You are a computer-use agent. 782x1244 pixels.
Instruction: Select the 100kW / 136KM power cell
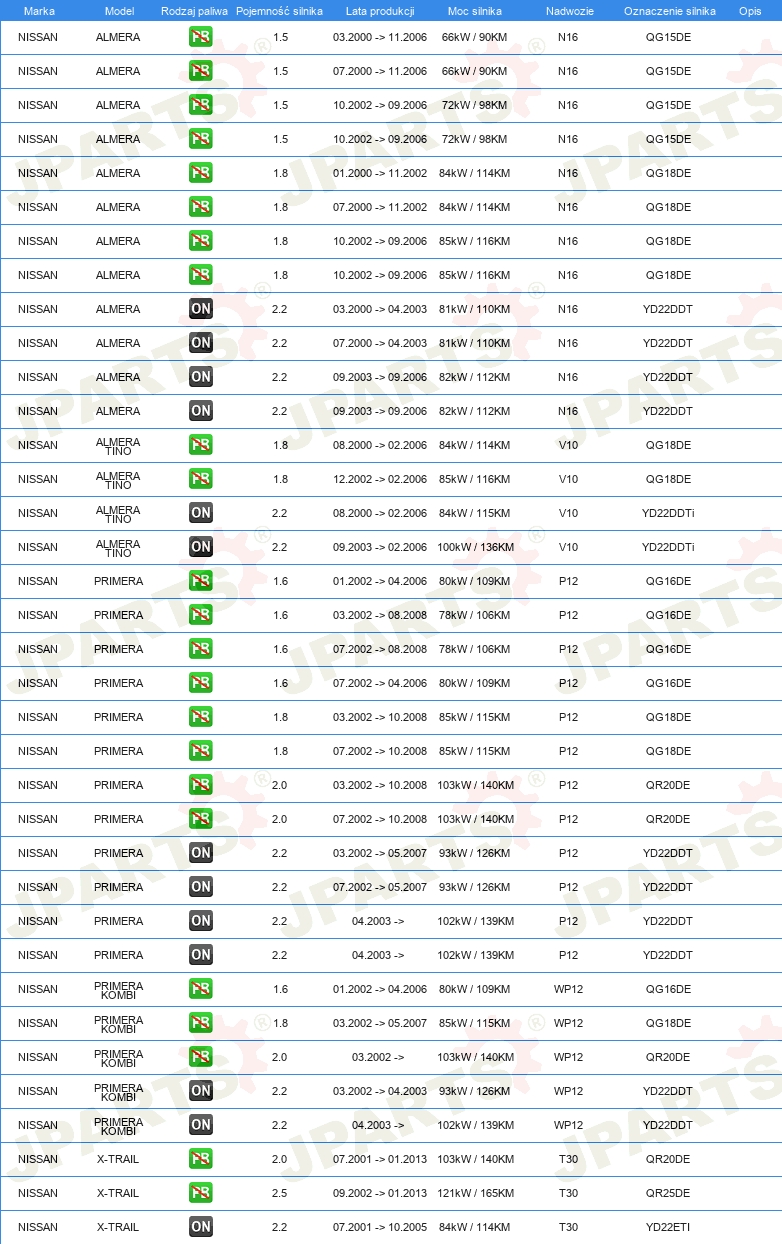tap(475, 547)
